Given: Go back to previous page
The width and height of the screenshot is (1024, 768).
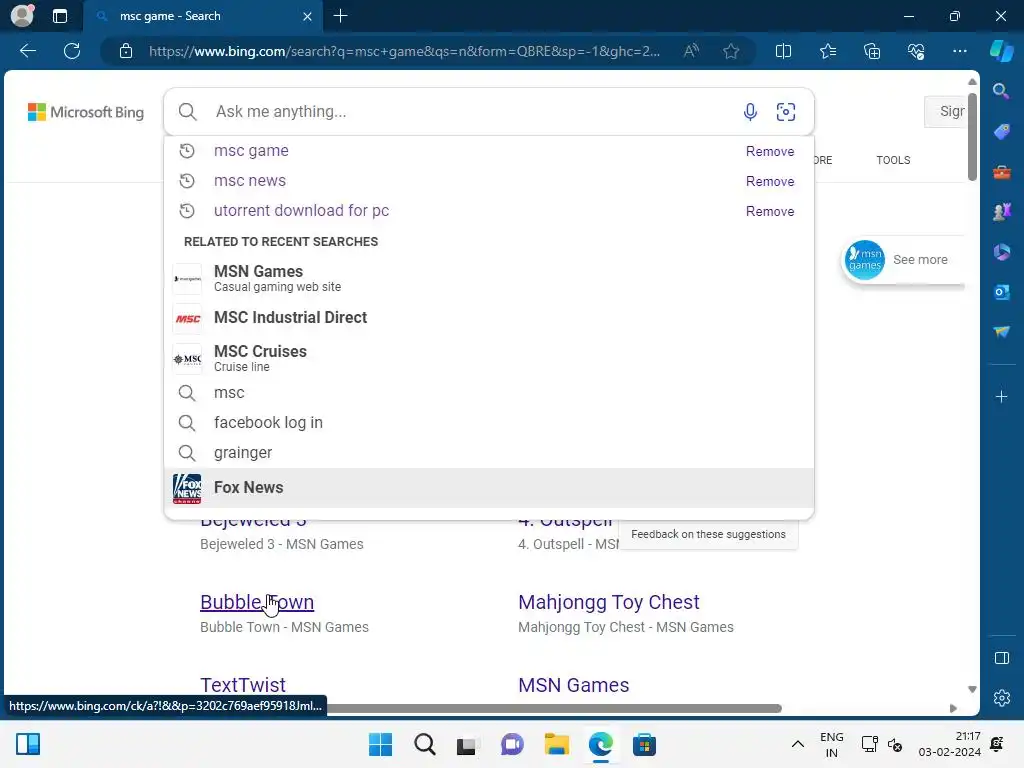Looking at the screenshot, I should point(27,51).
